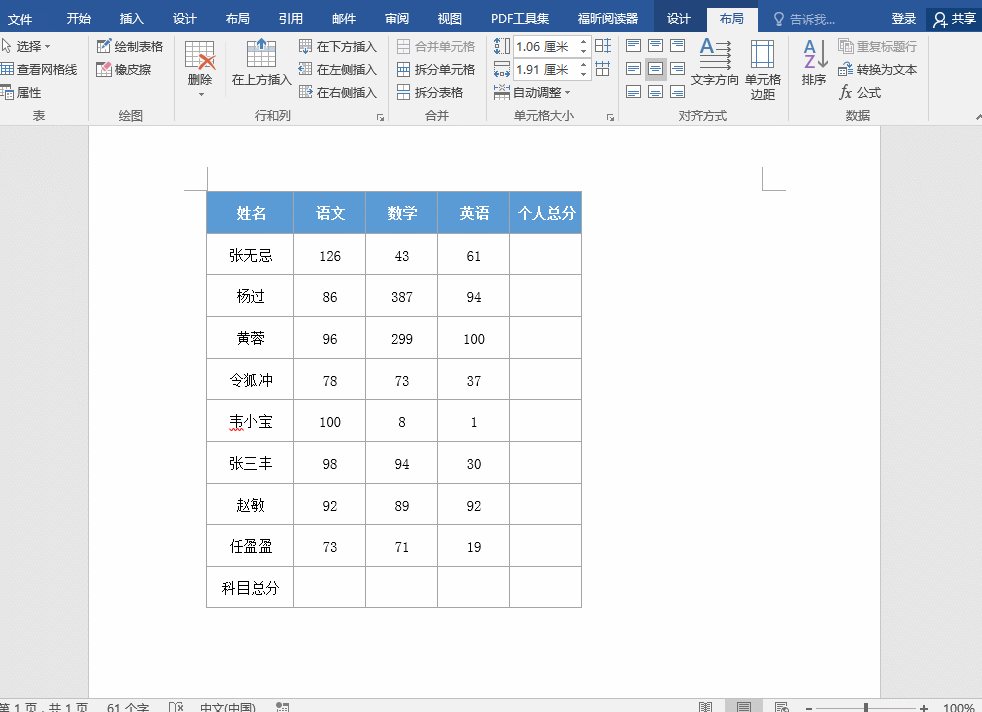Open the 自动调整 autofit dropdown
Viewport: 982px width, 712px height.
tap(532, 92)
